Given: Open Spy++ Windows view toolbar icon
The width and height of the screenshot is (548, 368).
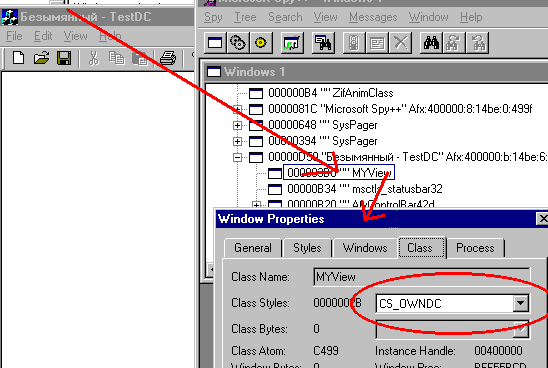Looking at the screenshot, I should [215, 43].
